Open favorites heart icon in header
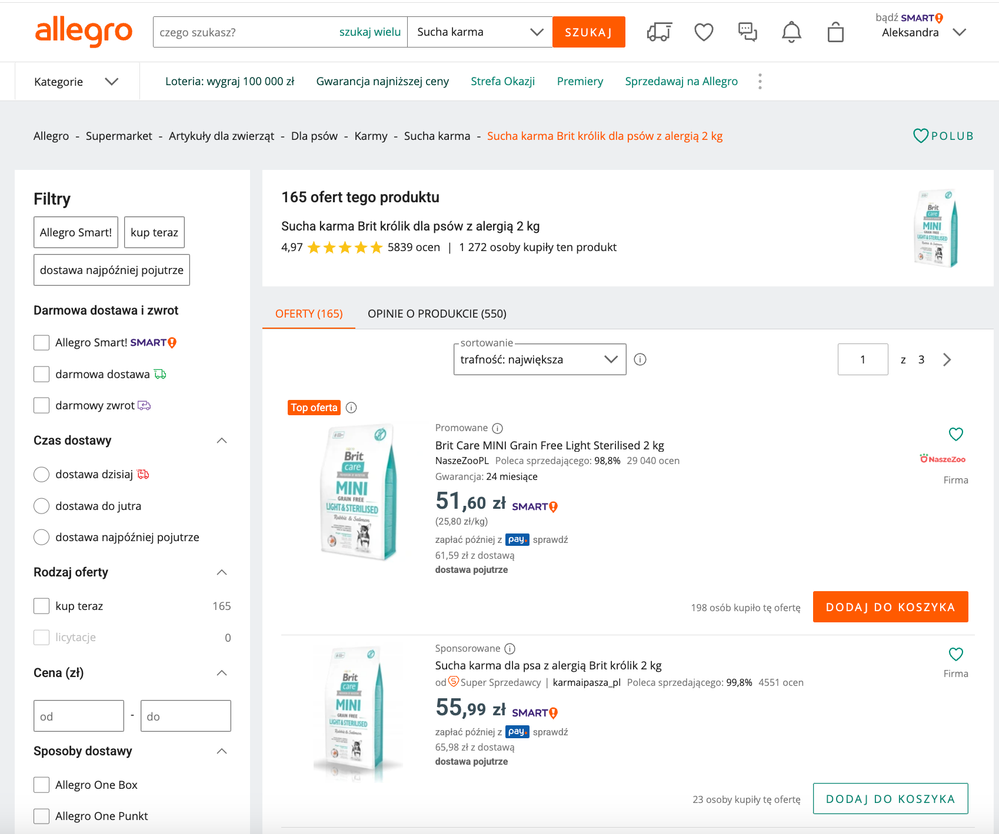This screenshot has height=834, width=999. click(x=704, y=32)
